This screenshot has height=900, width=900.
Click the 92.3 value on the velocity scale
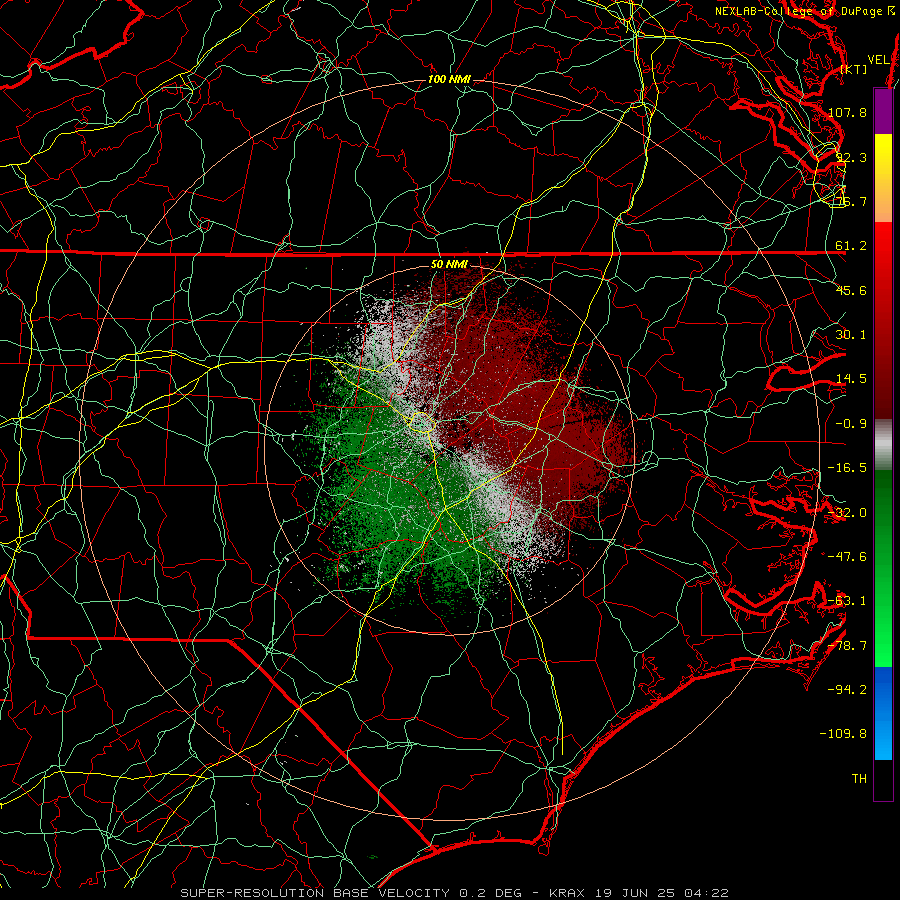pos(851,157)
